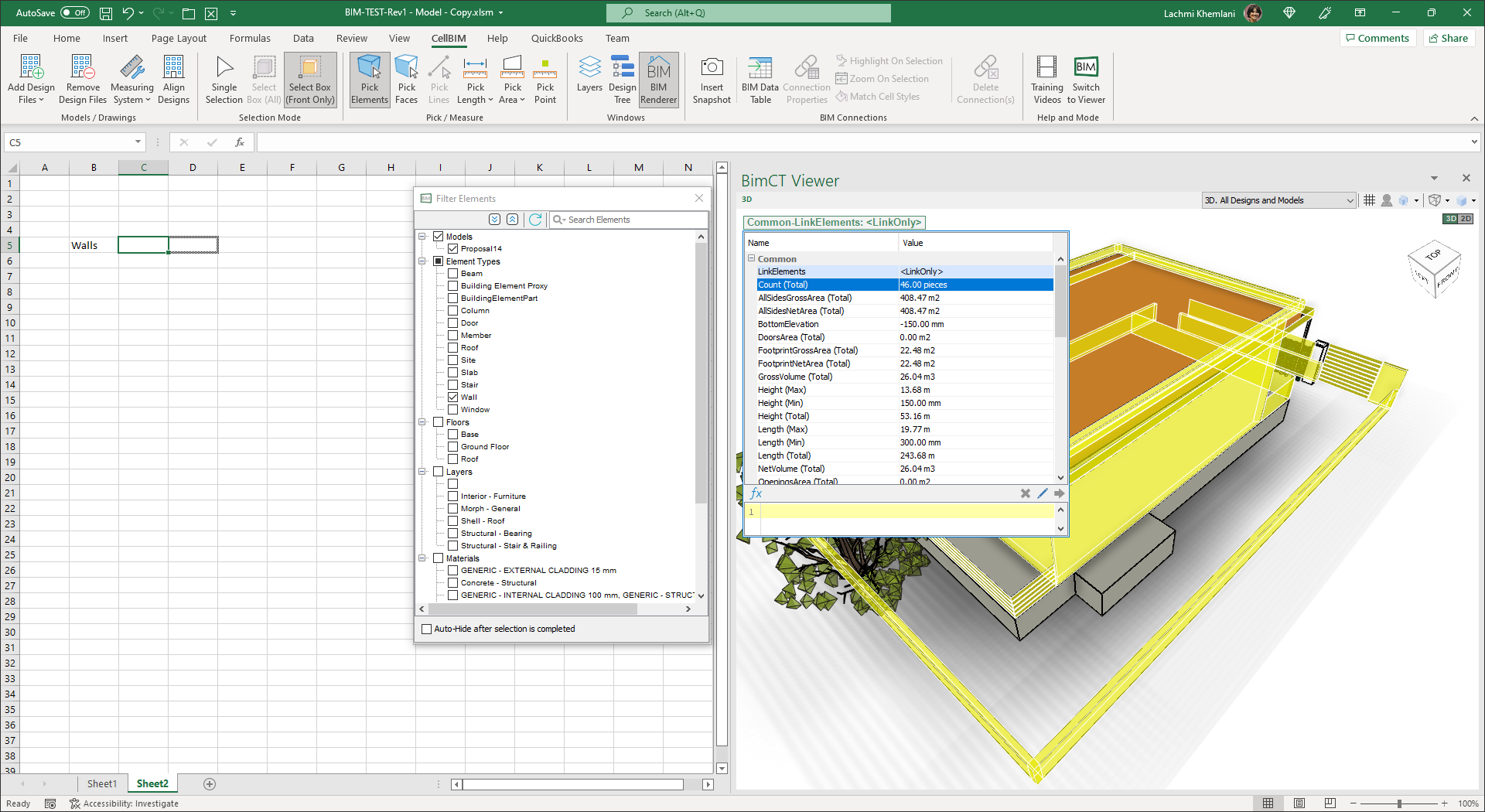
Task: Open the QuickBooks ribbon tab
Action: tap(557, 39)
